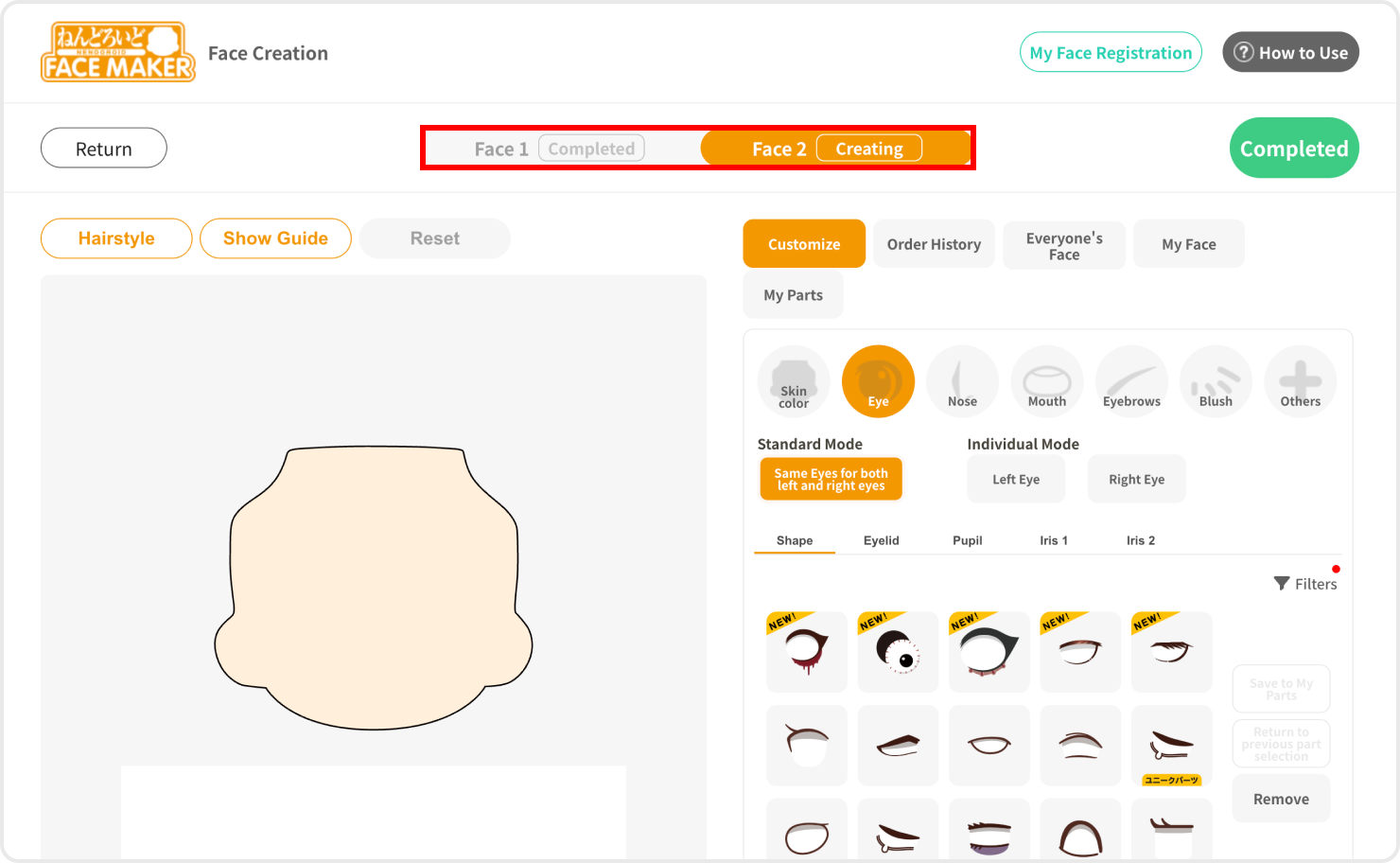The image size is (1400, 863).
Task: Enable Same Eyes for both eyes mode
Action: pos(831,479)
